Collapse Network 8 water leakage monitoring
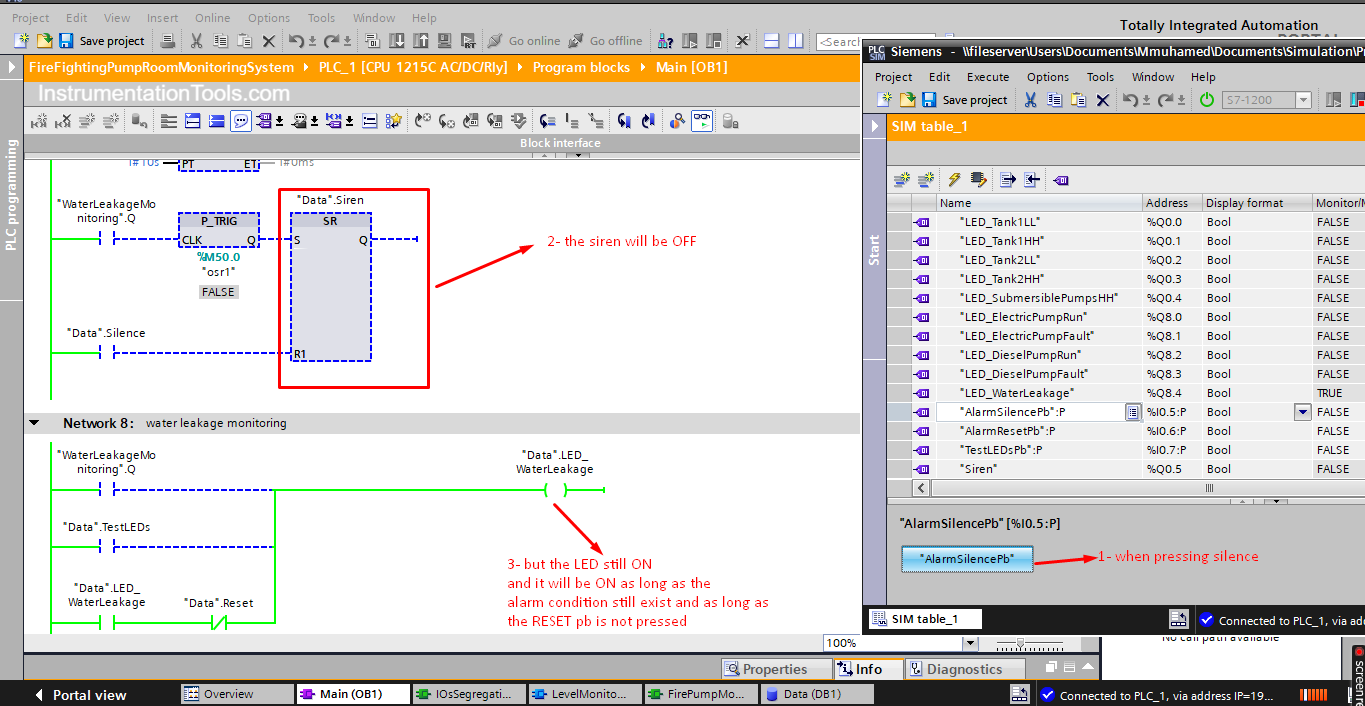 tap(37, 423)
